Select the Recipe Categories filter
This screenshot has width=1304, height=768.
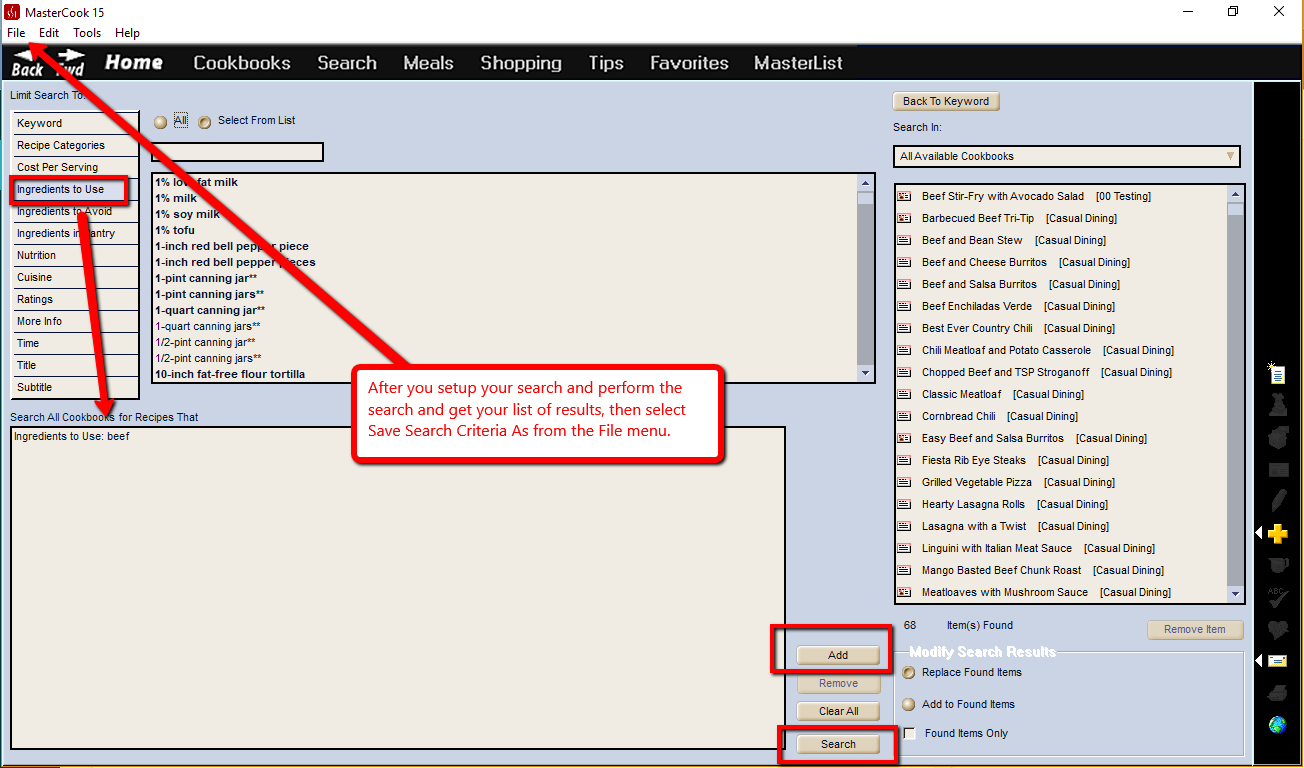point(75,145)
